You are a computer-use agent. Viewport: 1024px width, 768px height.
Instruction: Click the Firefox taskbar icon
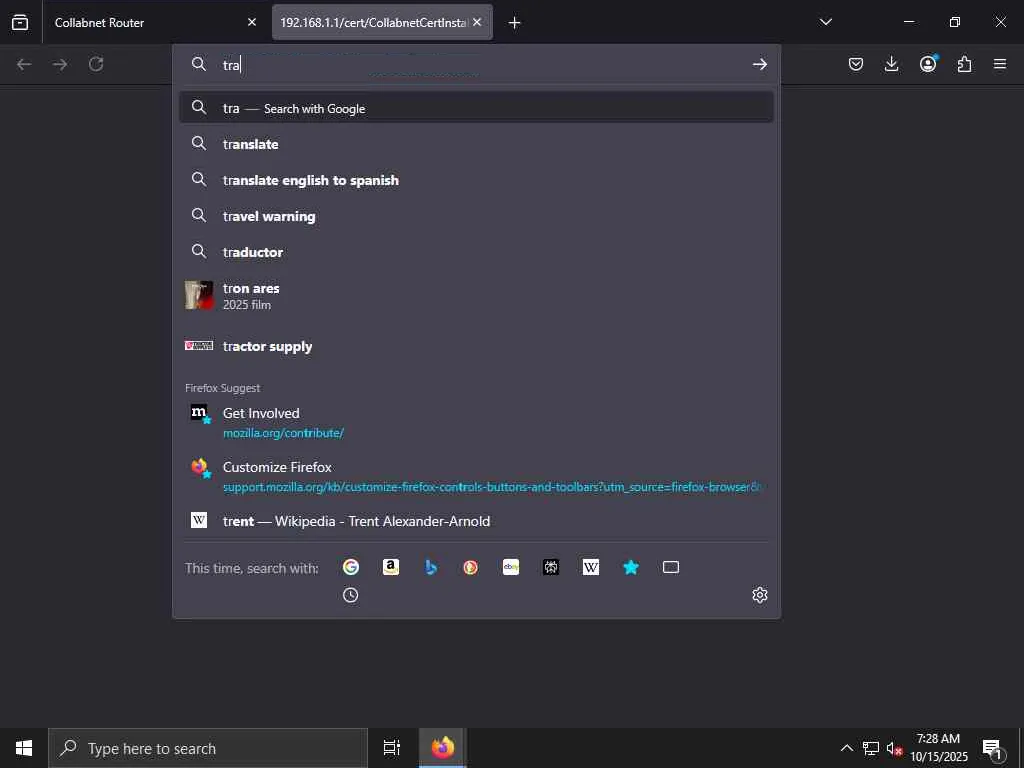click(x=442, y=748)
